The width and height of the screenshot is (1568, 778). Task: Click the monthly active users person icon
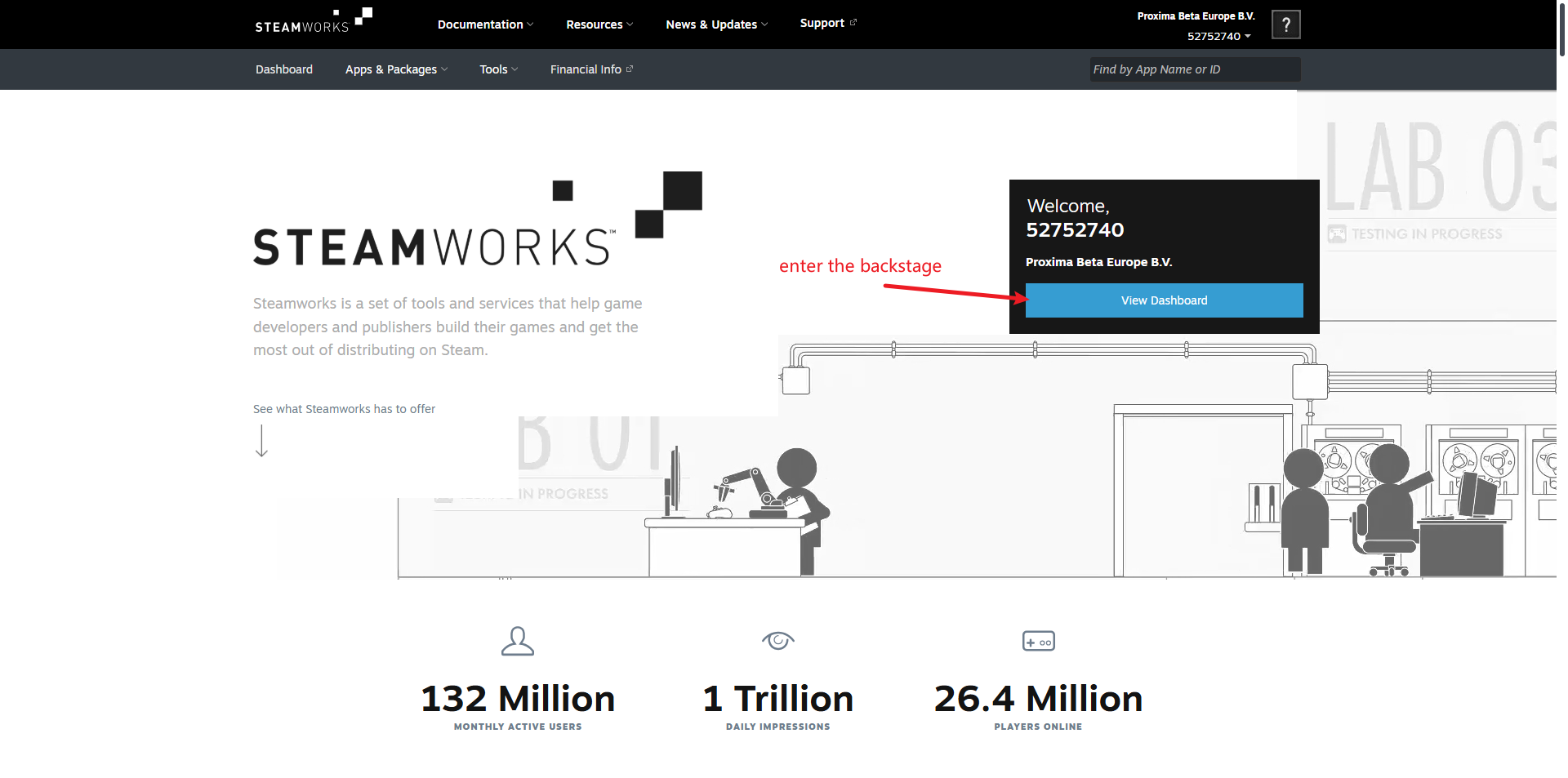[x=517, y=642]
